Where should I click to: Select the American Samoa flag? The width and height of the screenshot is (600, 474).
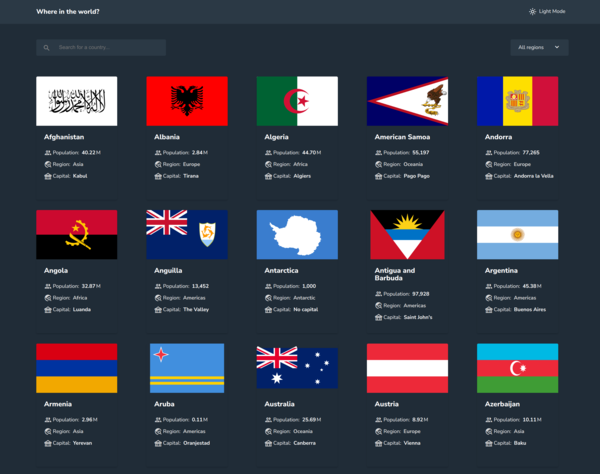(x=407, y=101)
